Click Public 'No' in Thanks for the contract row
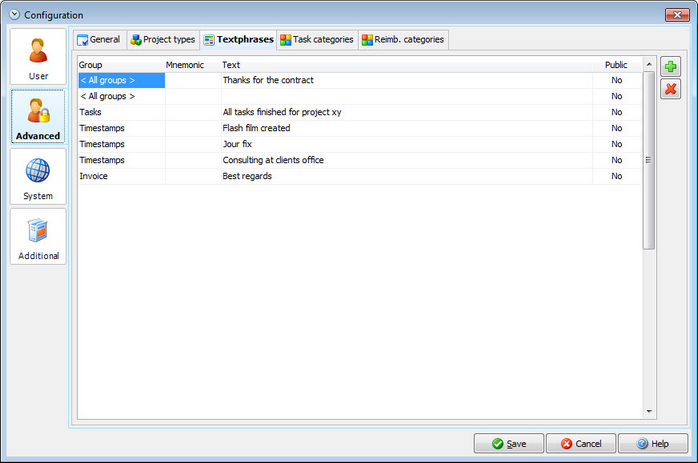This screenshot has width=698, height=463. coord(617,80)
